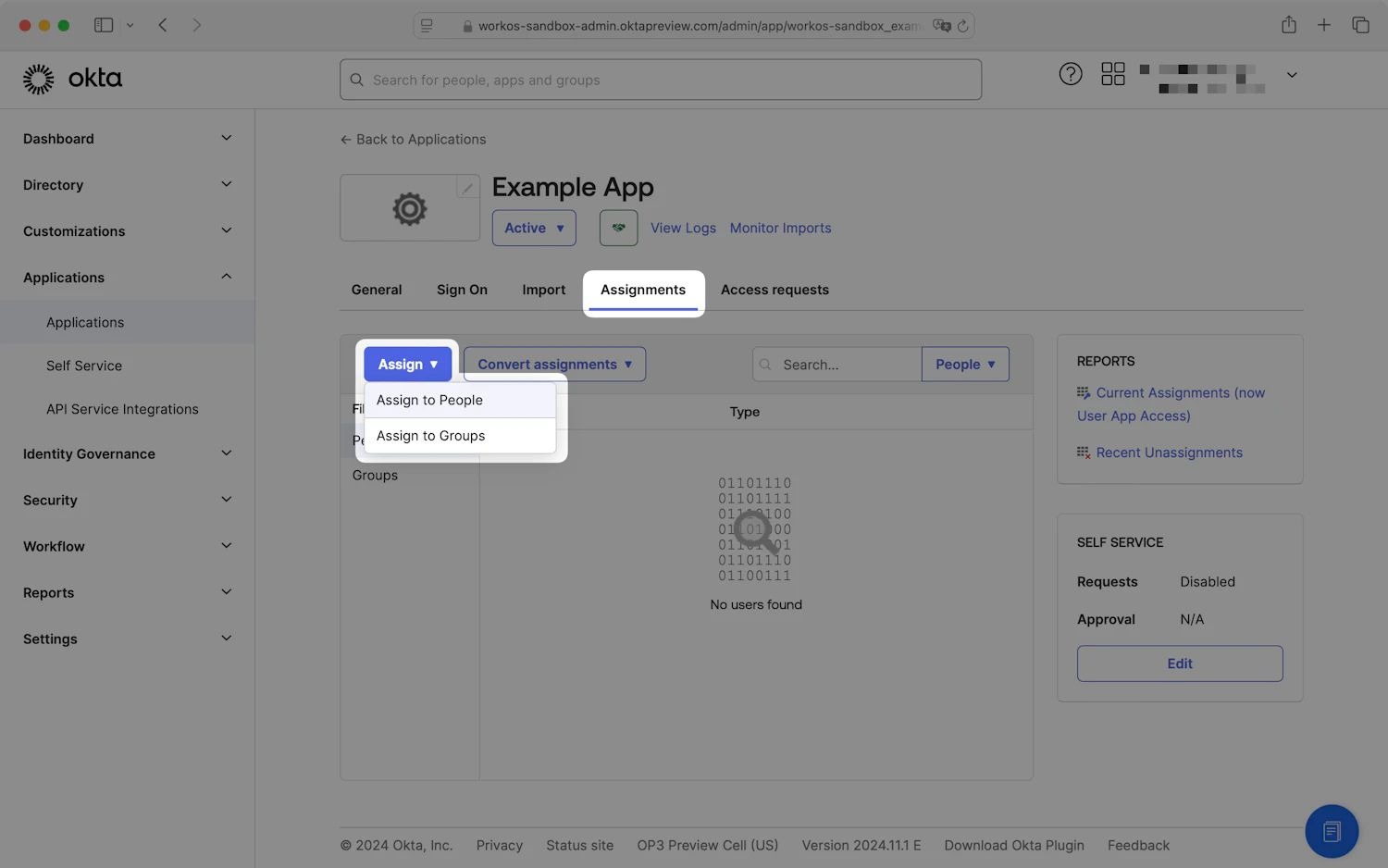
Task: Open the Status site footer link
Action: pyautogui.click(x=579, y=846)
